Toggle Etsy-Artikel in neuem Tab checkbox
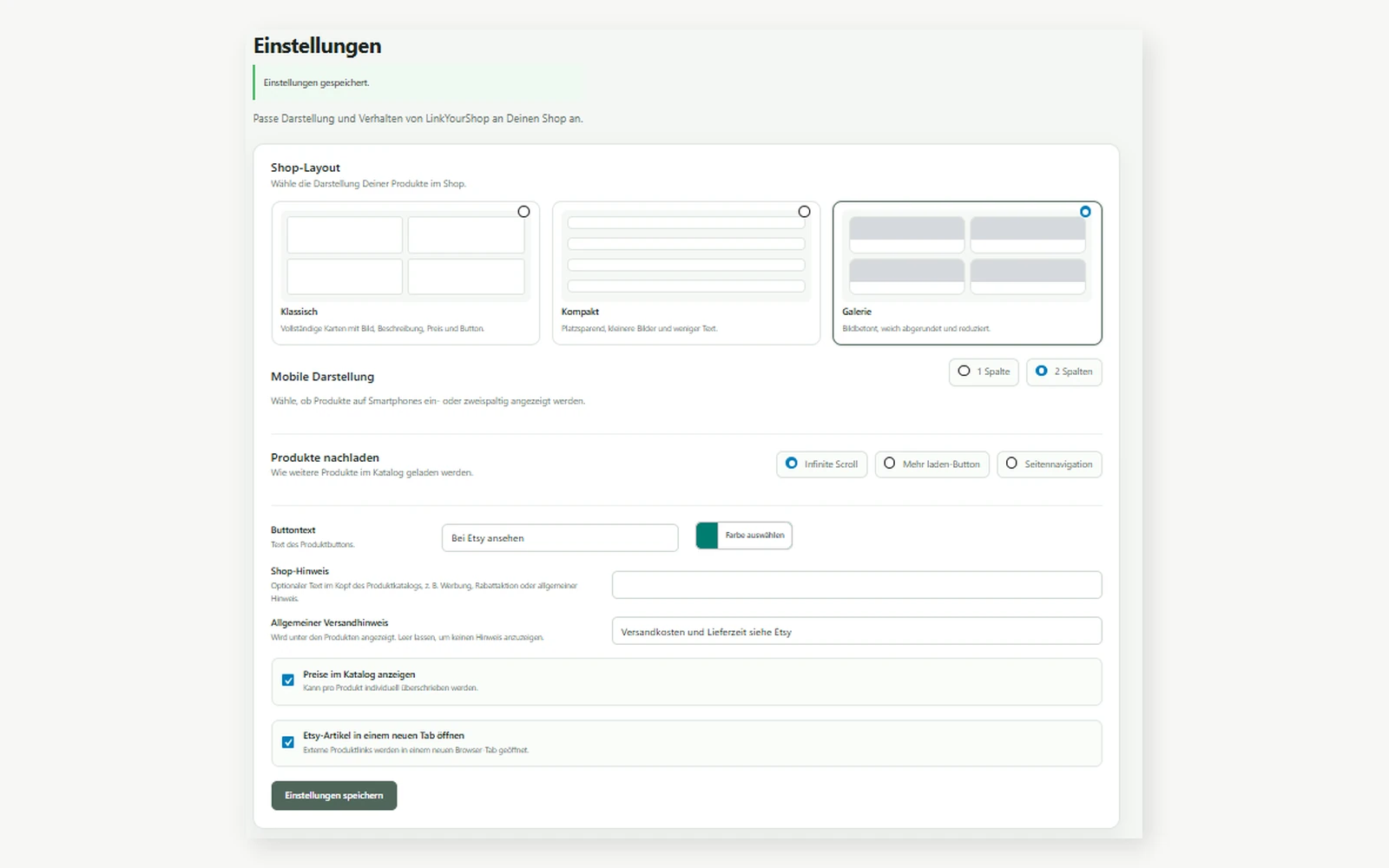This screenshot has height=868, width=1389. tap(287, 742)
